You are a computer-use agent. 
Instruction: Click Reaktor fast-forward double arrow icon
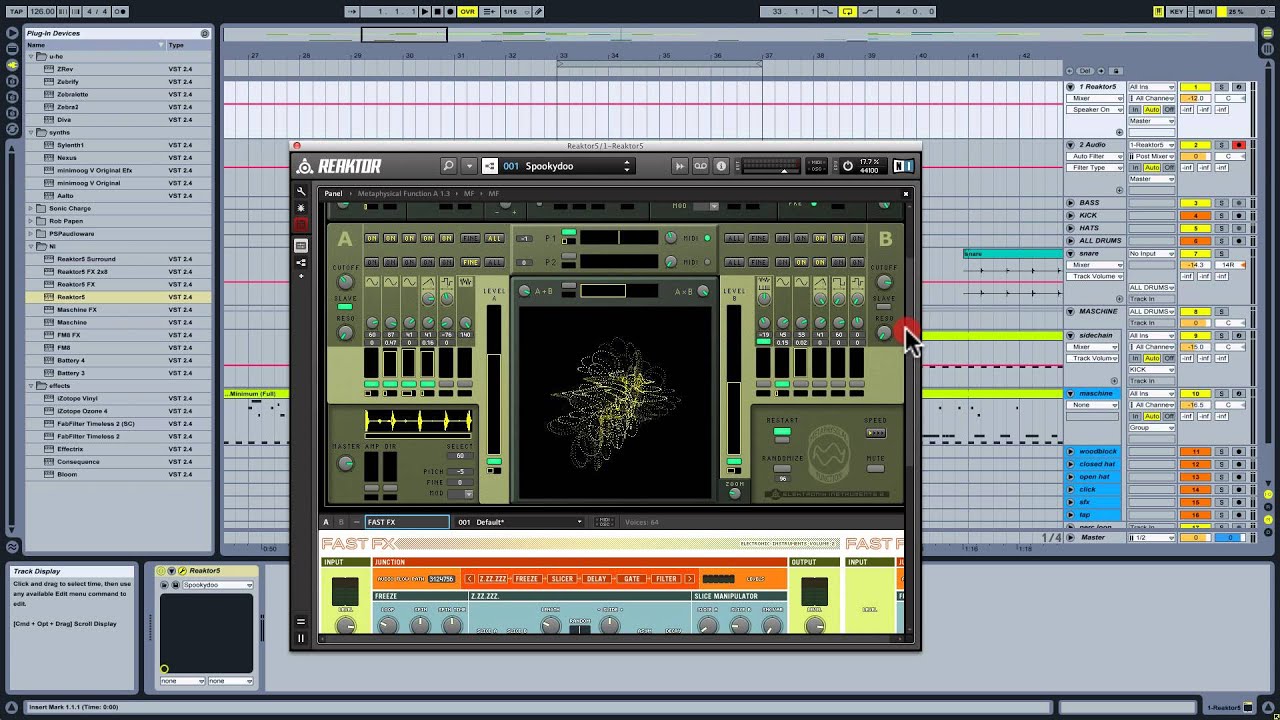tap(680, 166)
